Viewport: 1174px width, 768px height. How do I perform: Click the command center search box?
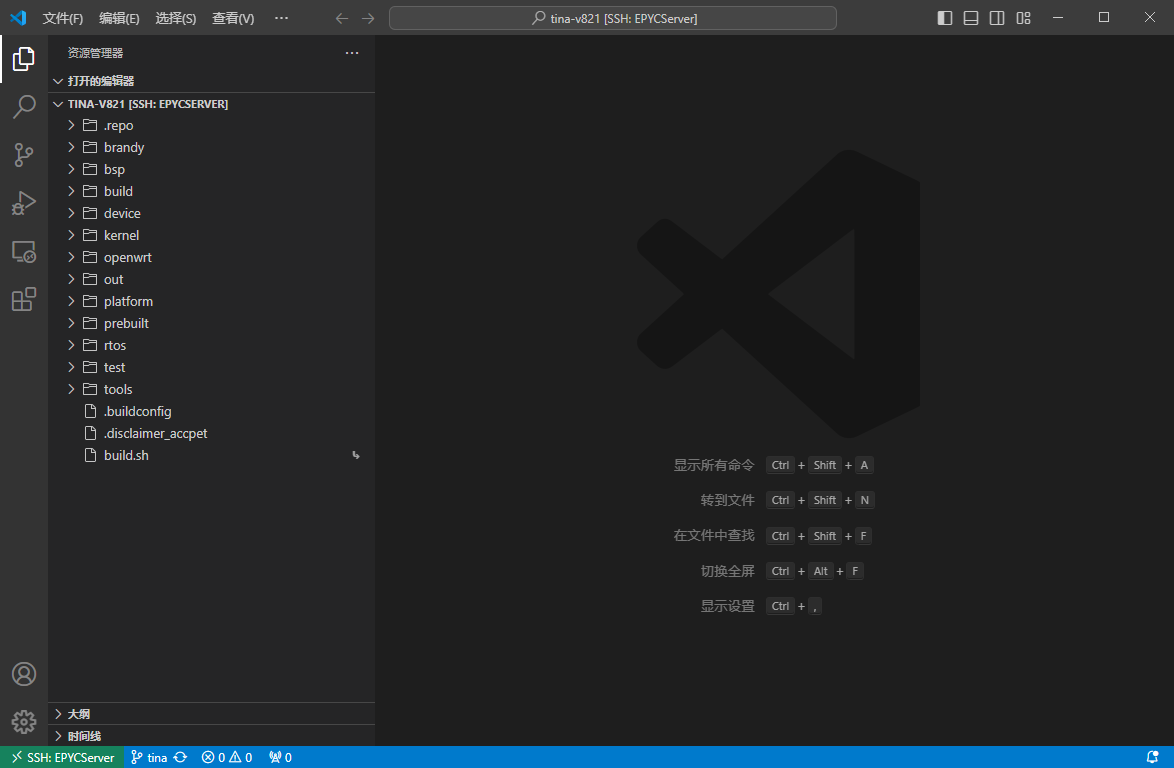point(612,18)
